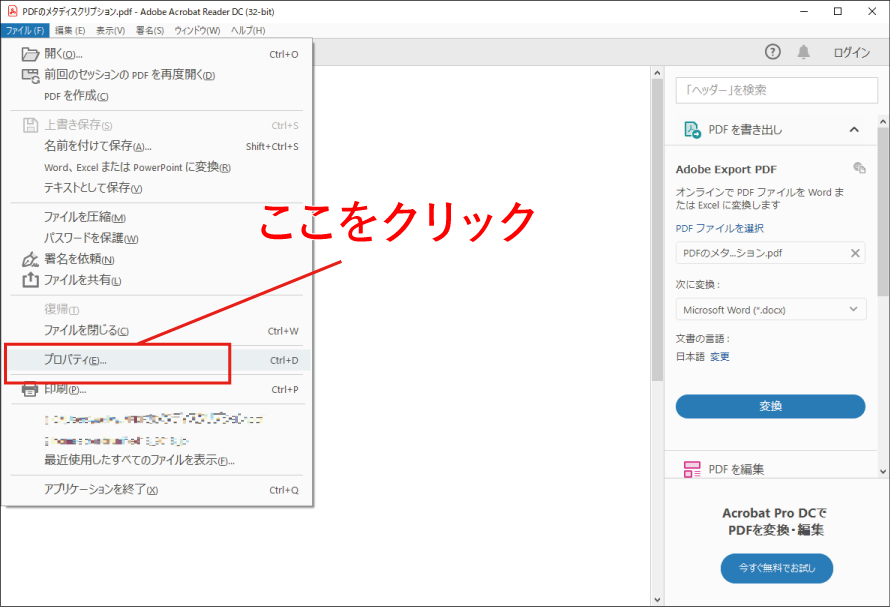This screenshot has width=890, height=607.
Task: Collapse the PDF export section chevron
Action: click(854, 130)
